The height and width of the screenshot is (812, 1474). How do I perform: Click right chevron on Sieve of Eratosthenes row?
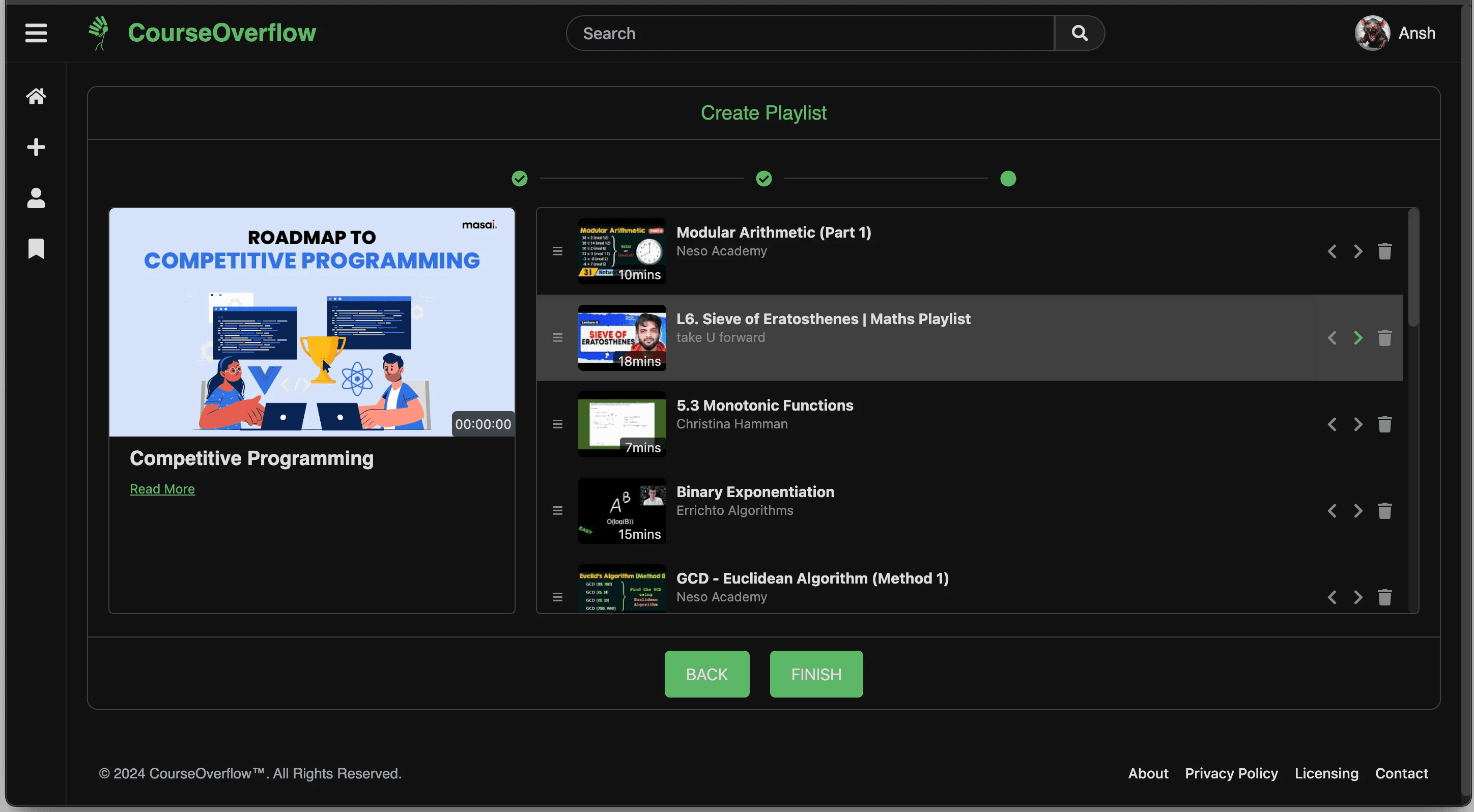(1357, 338)
